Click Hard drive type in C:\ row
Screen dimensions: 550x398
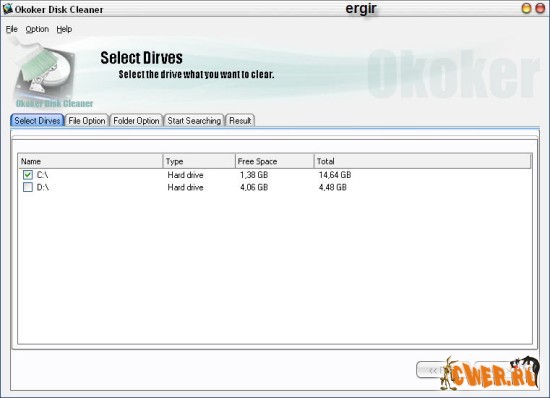tap(185, 175)
